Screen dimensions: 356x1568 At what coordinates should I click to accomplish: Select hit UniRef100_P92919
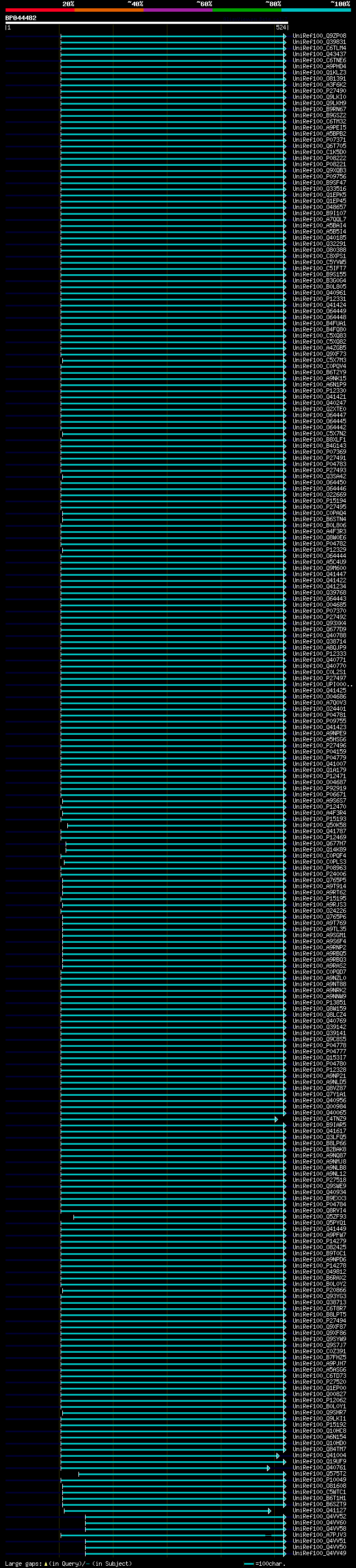click(319, 788)
